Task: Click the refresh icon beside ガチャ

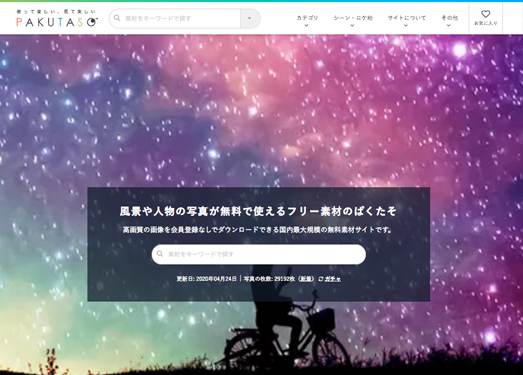Action: (x=321, y=279)
